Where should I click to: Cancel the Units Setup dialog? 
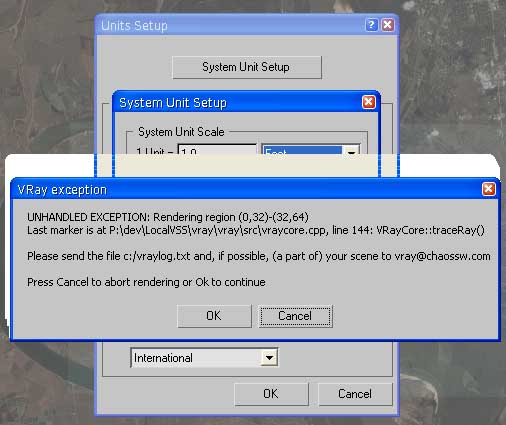tap(355, 394)
